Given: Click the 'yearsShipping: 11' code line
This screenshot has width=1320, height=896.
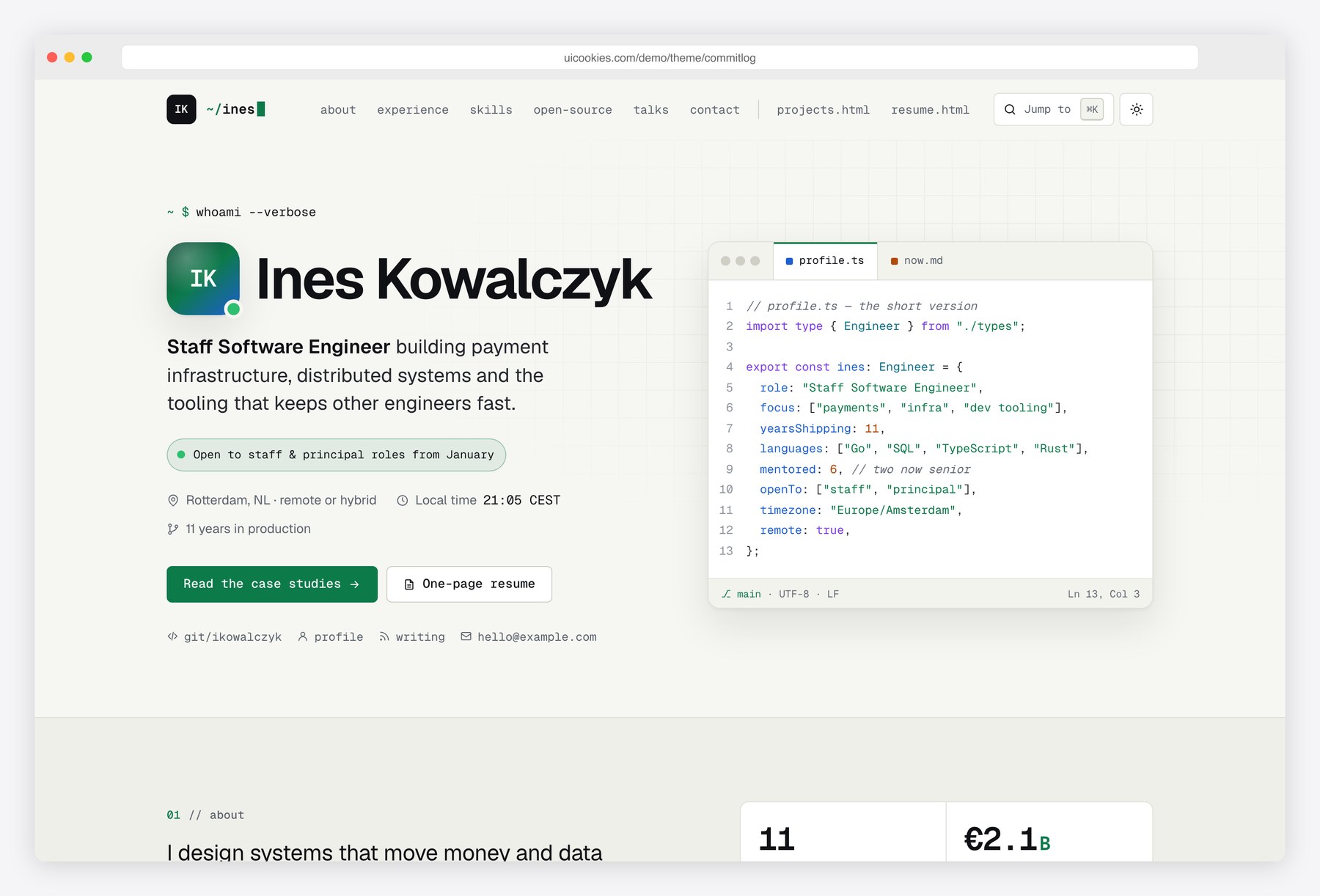Looking at the screenshot, I should (822, 428).
